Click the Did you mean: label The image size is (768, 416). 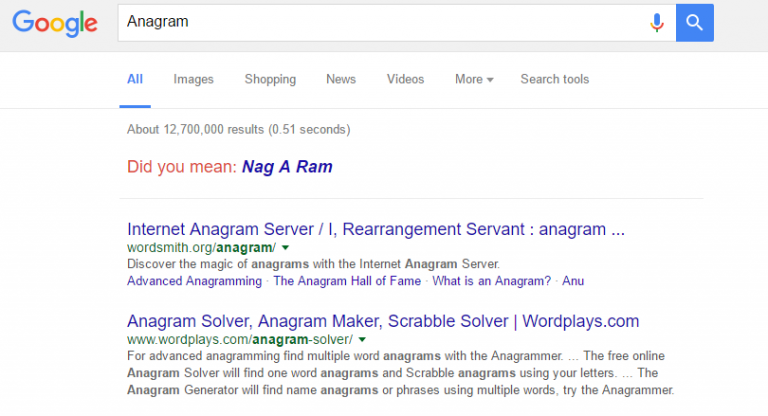182,167
